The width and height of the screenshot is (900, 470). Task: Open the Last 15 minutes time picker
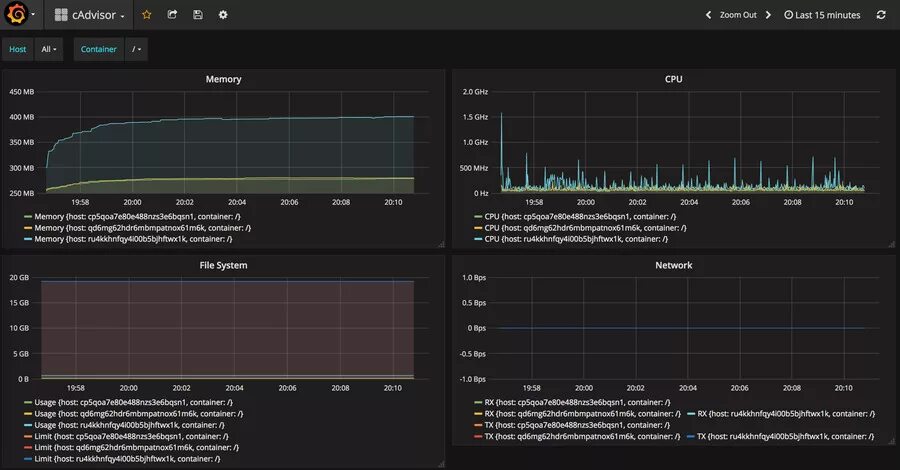click(x=822, y=15)
